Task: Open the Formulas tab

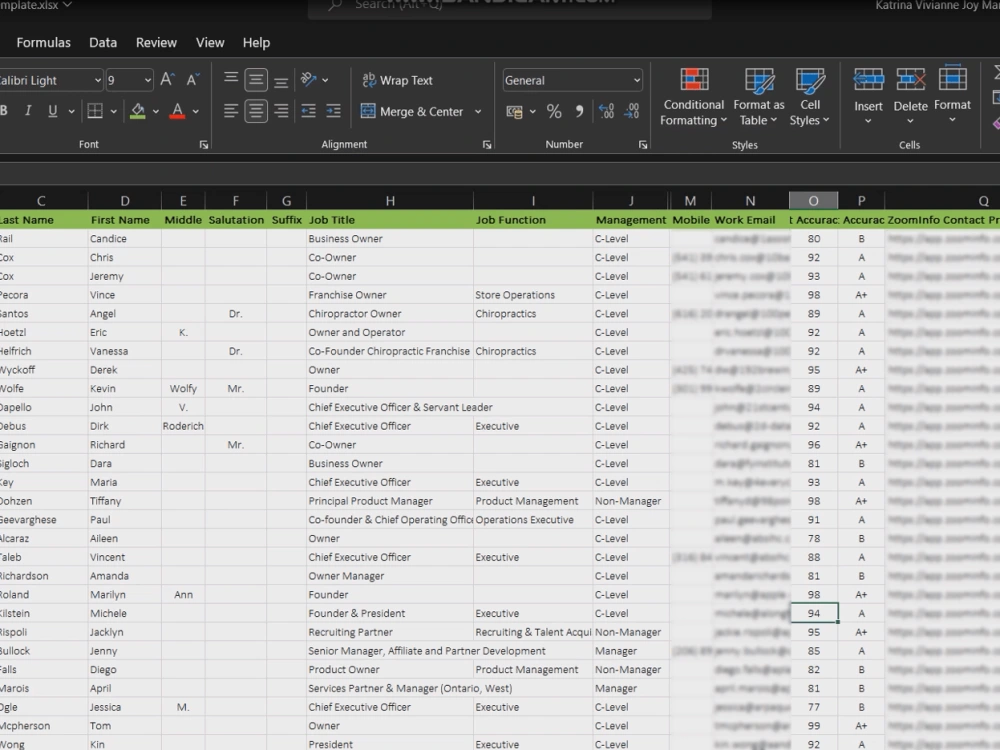Action: pos(43,43)
